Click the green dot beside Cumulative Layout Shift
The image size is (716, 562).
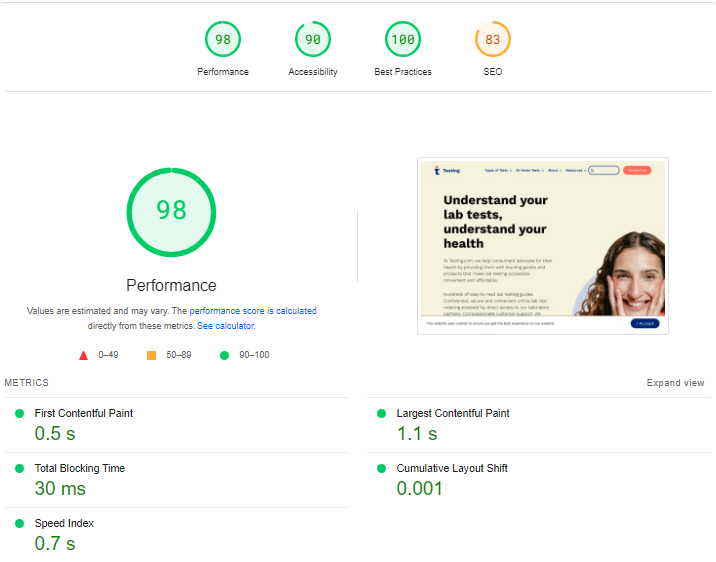381,468
